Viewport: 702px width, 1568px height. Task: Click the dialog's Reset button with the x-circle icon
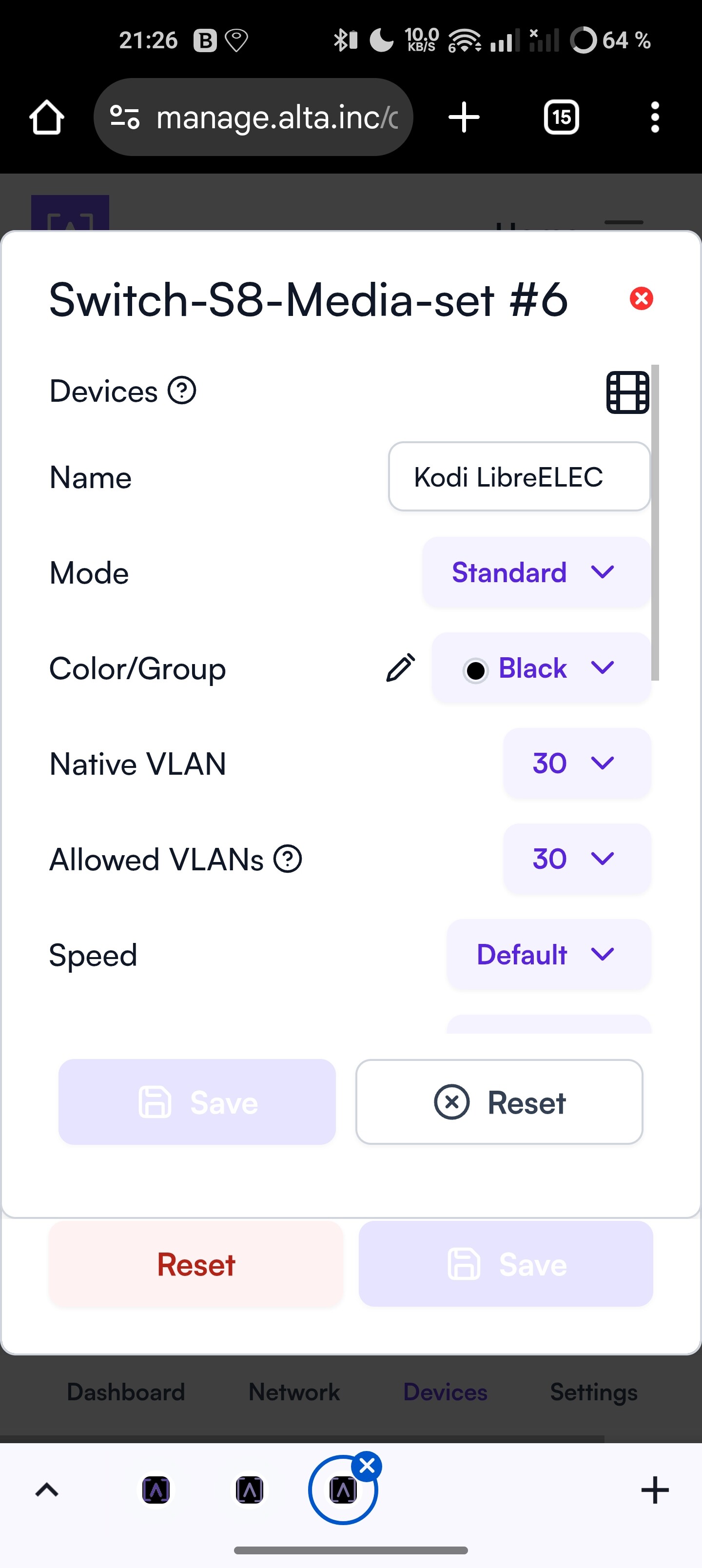point(499,1102)
